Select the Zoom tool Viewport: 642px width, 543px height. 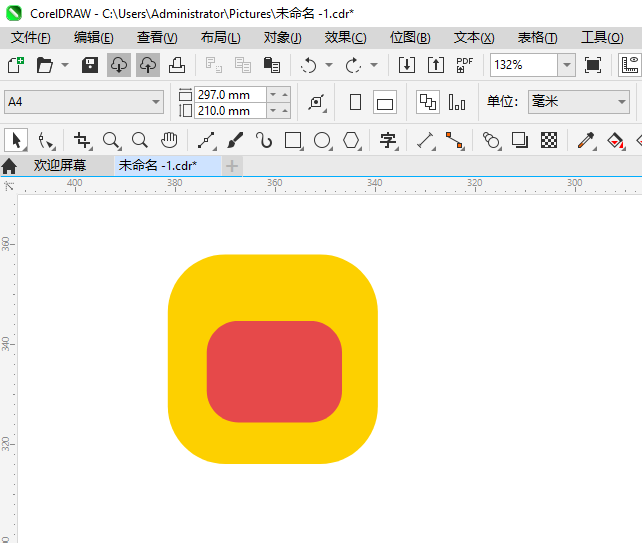tap(111, 140)
